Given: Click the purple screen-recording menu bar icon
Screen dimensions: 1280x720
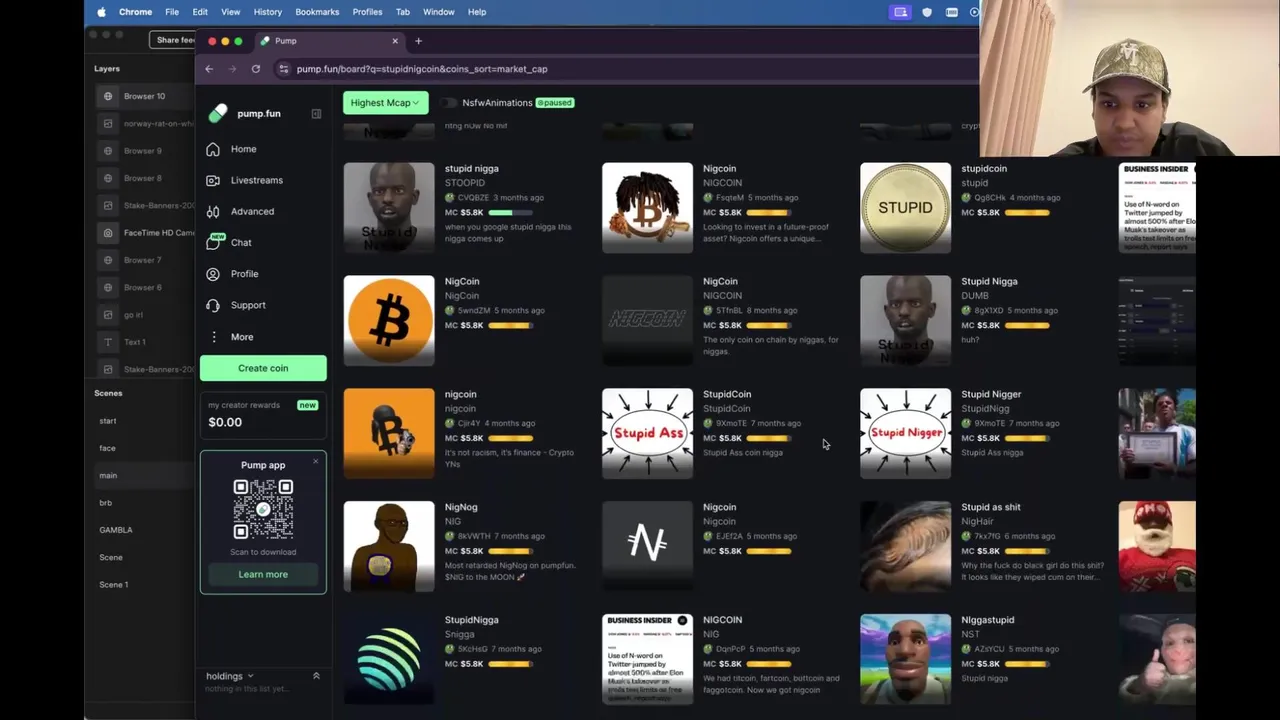Looking at the screenshot, I should pyautogui.click(x=901, y=12).
